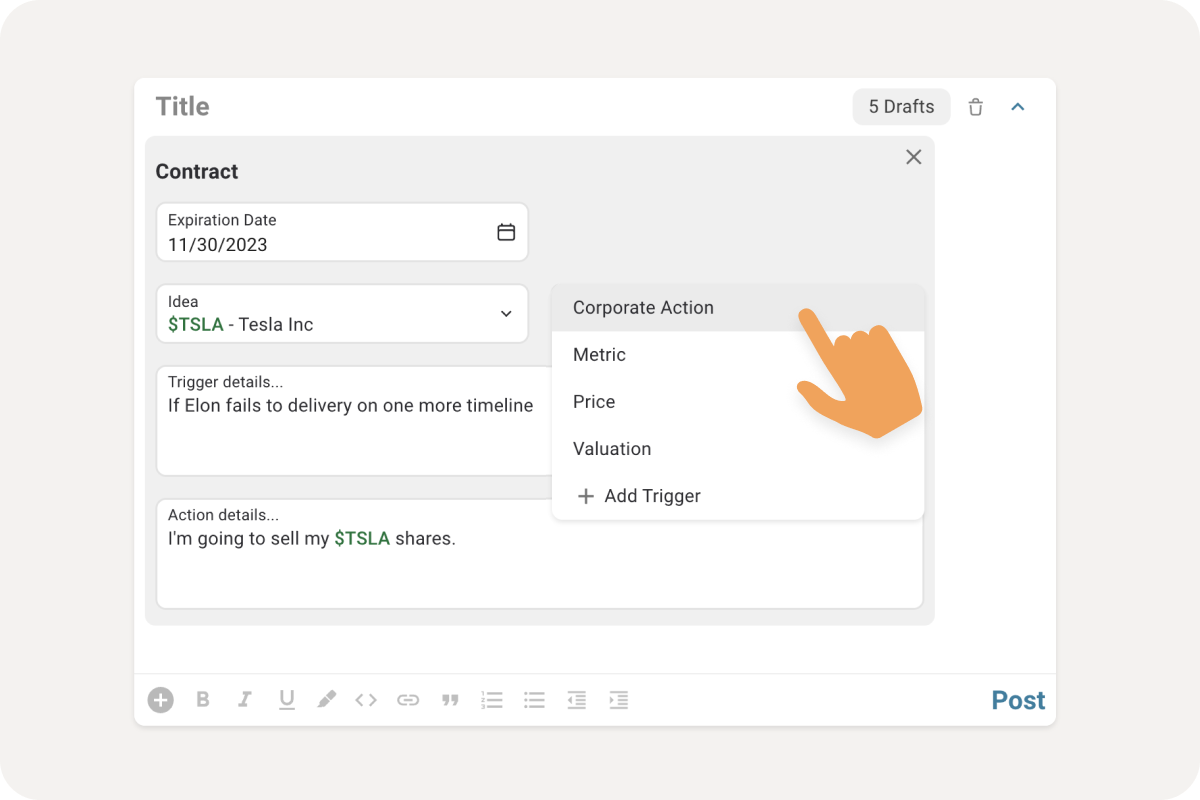Viewport: 1200px width, 800px height.
Task: Insert a code block
Action: [366, 700]
